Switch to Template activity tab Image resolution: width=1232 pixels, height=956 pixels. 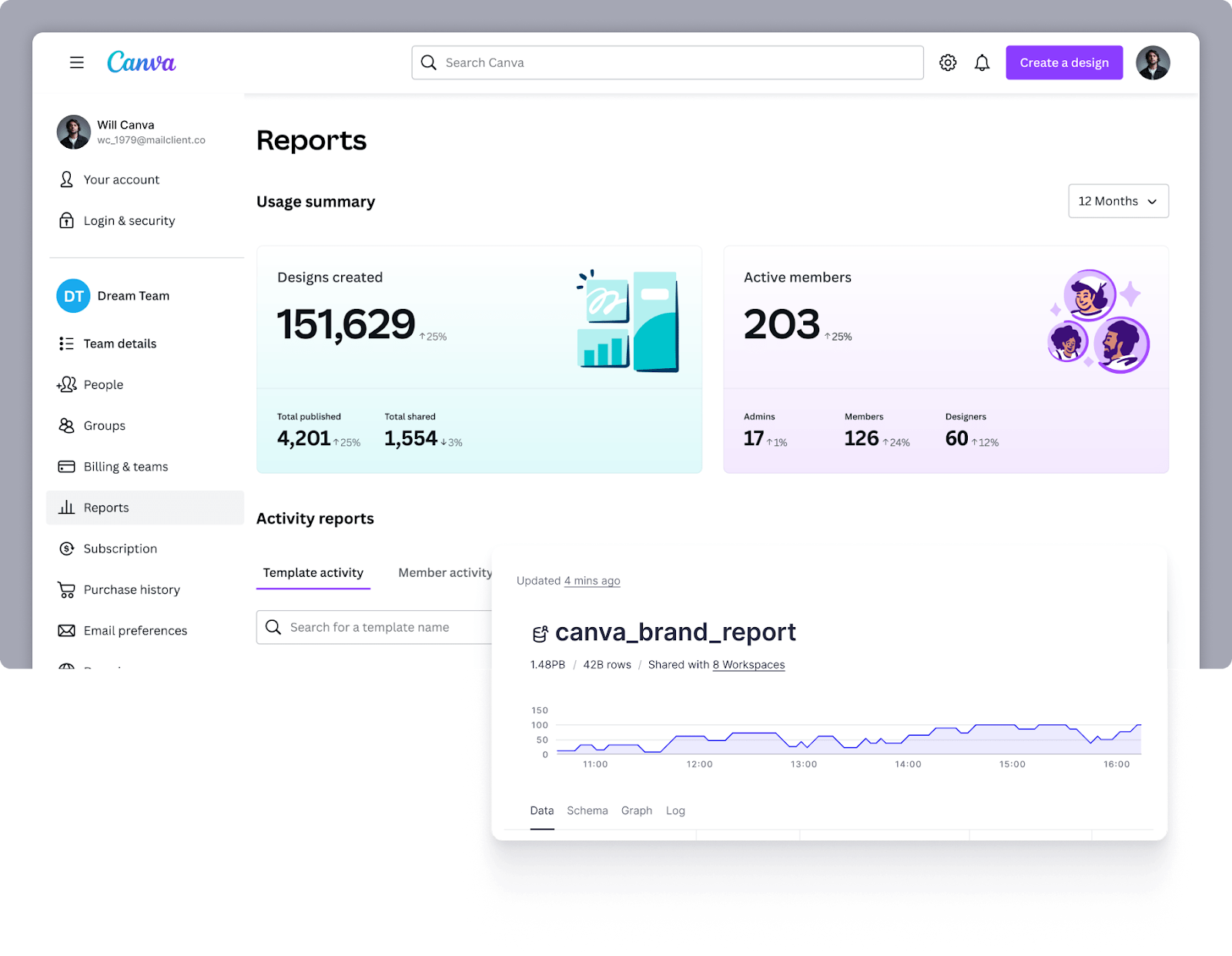(313, 572)
